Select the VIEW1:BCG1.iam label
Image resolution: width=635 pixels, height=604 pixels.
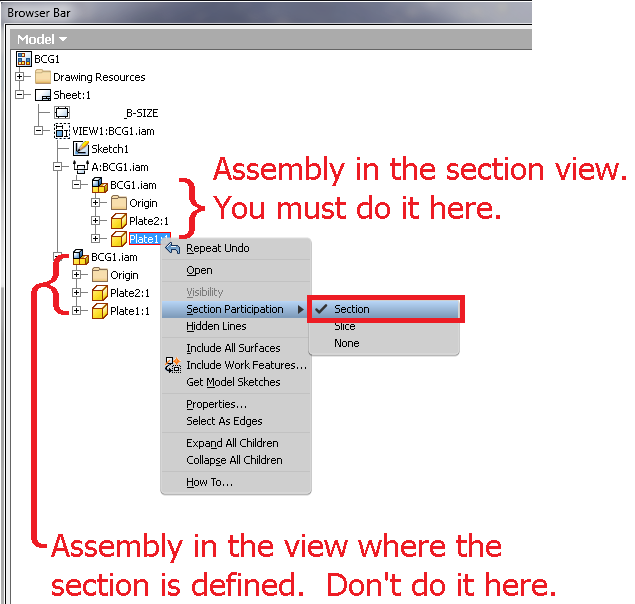[x=113, y=131]
